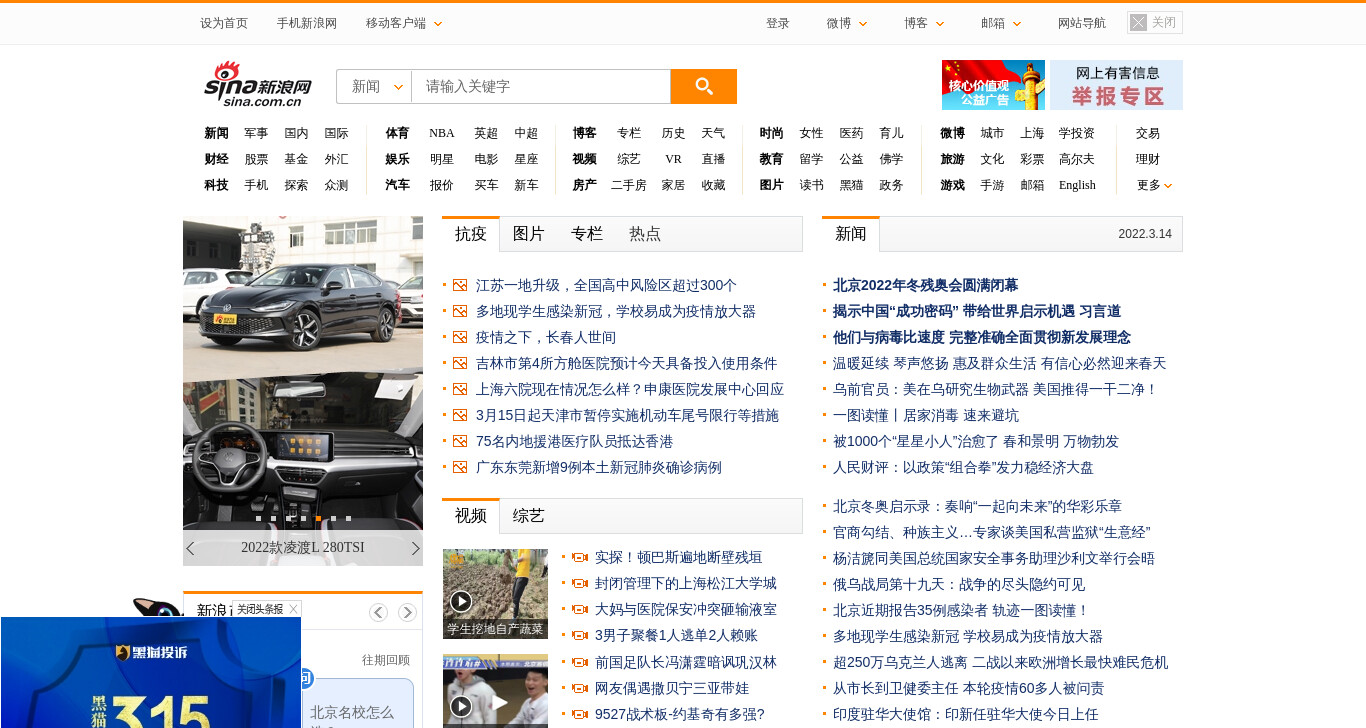This screenshot has height=728, width=1366.
Task: Switch to the 热点 tab
Action: 645,234
